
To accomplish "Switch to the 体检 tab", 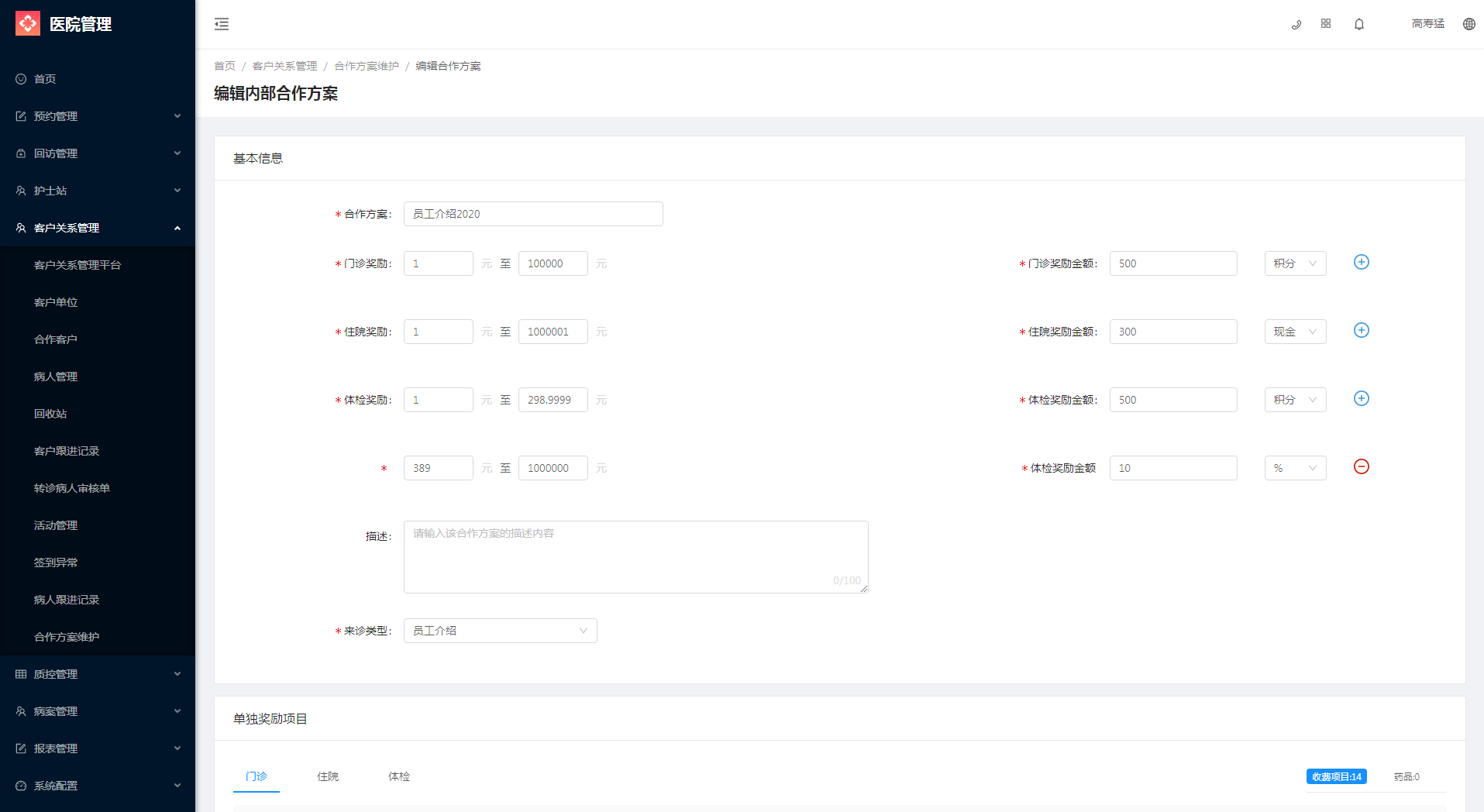I will tap(399, 776).
